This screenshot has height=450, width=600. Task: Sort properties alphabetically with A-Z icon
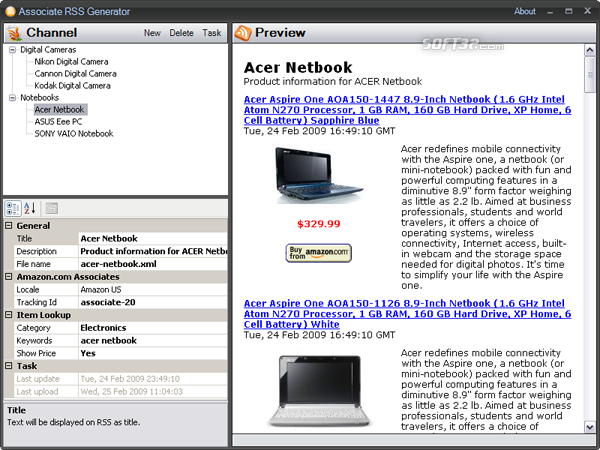pos(30,209)
